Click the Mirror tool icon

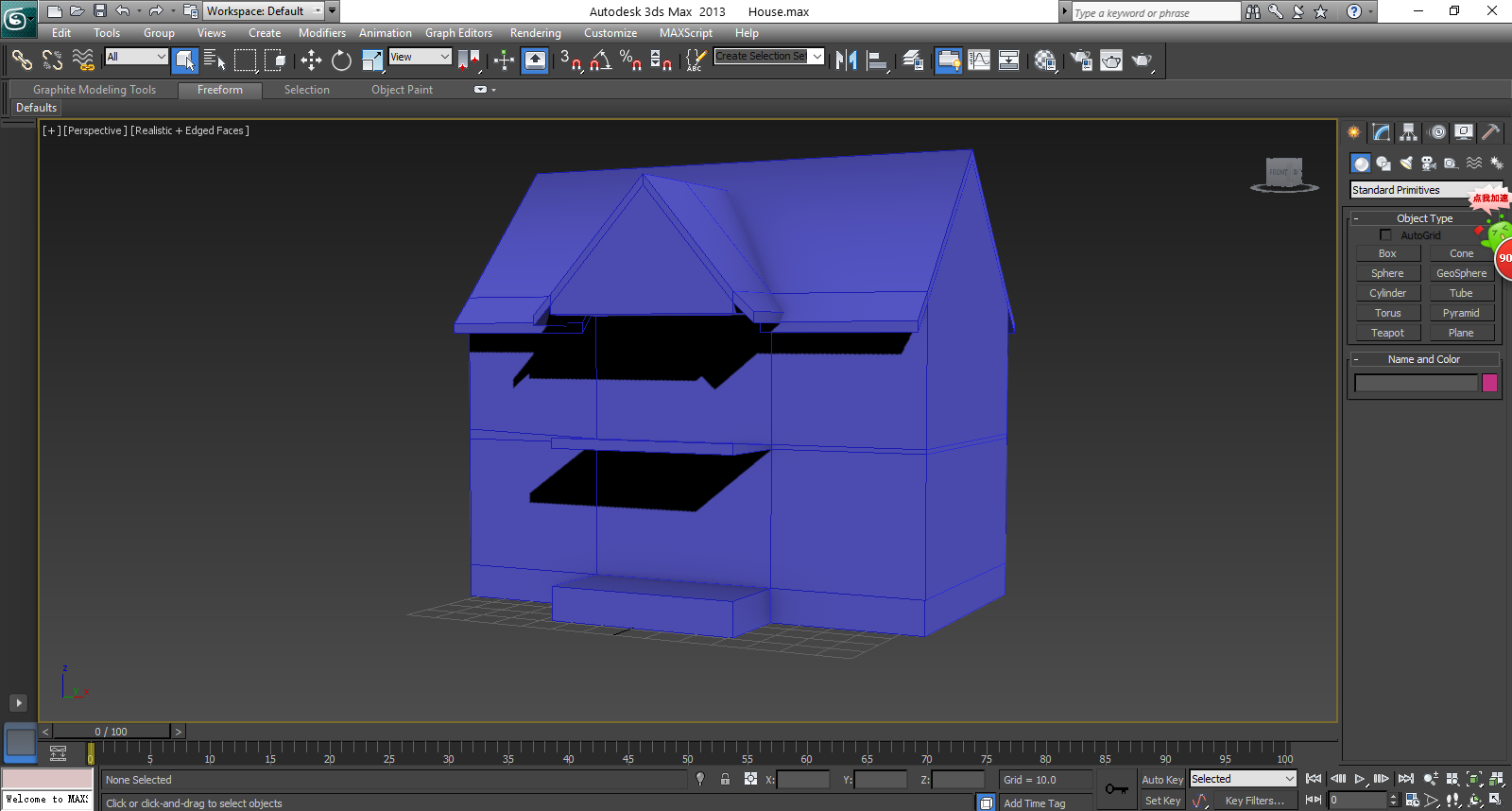pyautogui.click(x=847, y=60)
